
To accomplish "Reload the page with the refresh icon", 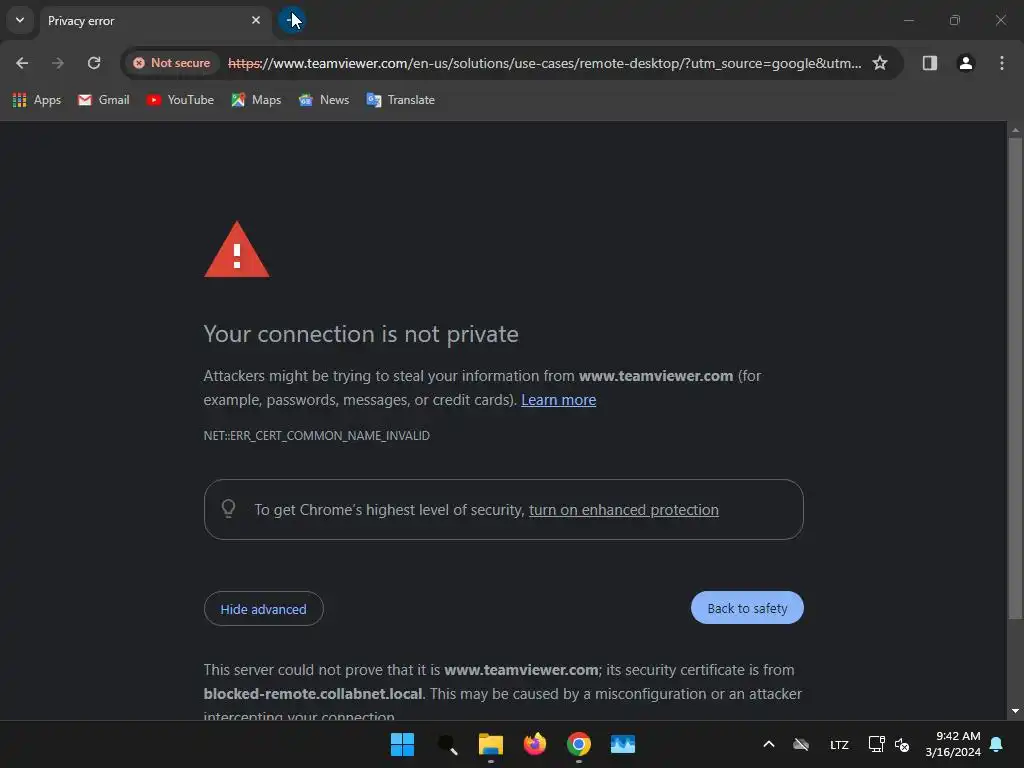I will [94, 63].
